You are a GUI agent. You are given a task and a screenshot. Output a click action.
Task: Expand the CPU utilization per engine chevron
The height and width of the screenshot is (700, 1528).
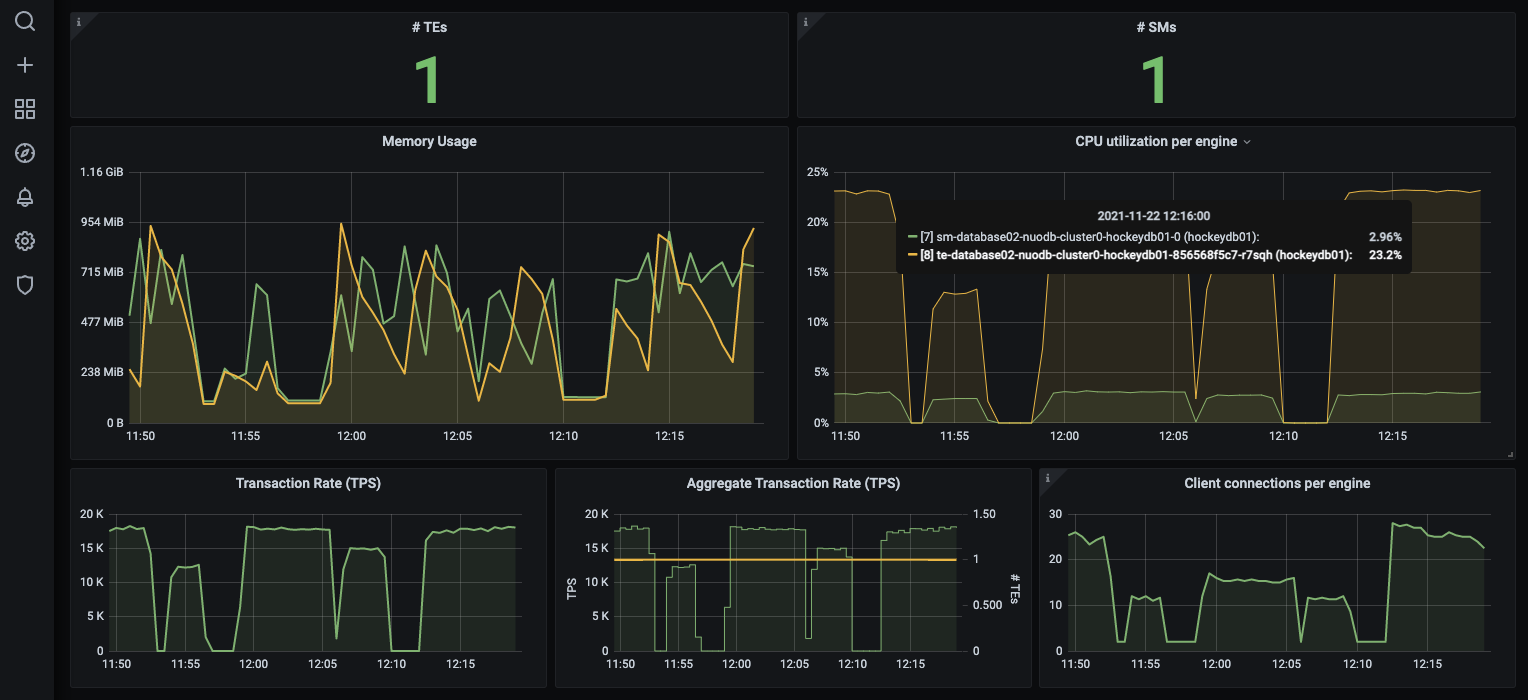tap(1247, 142)
